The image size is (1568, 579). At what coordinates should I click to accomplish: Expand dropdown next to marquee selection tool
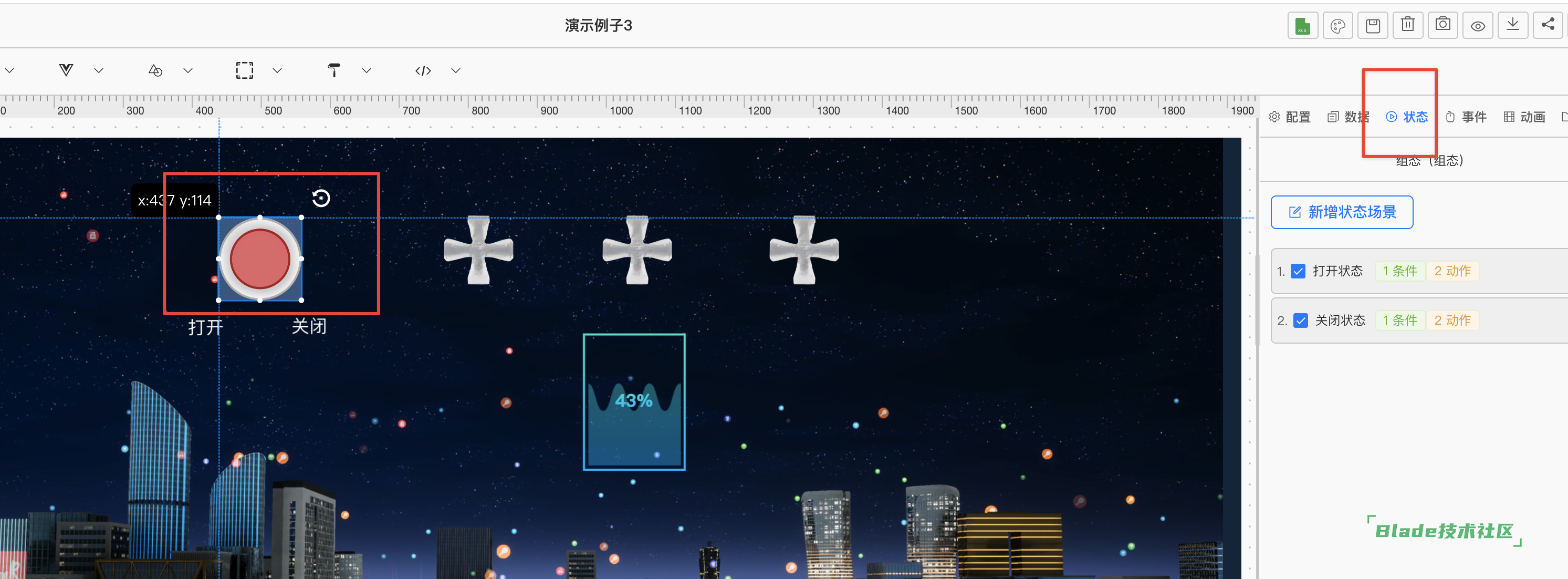(x=277, y=70)
